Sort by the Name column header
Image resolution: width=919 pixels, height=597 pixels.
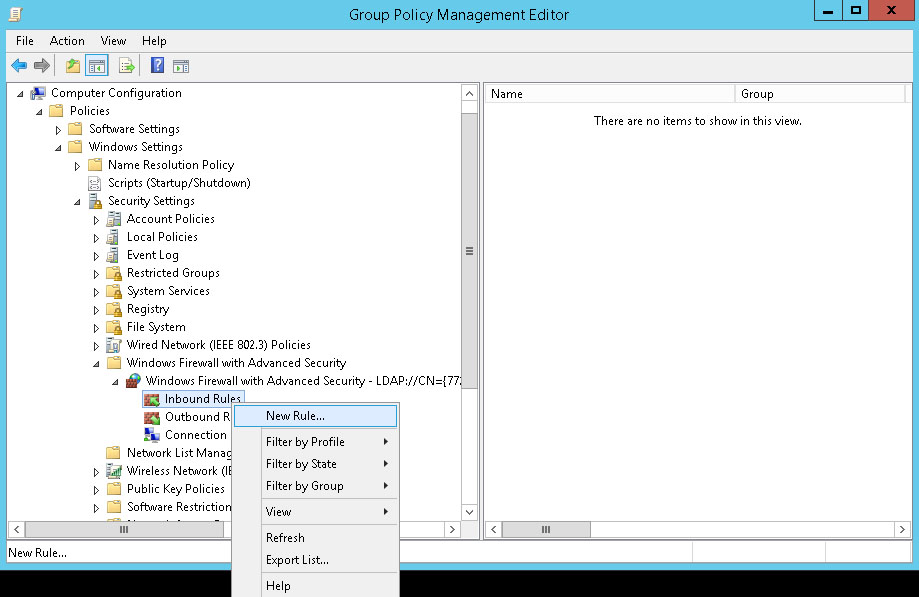tap(610, 94)
